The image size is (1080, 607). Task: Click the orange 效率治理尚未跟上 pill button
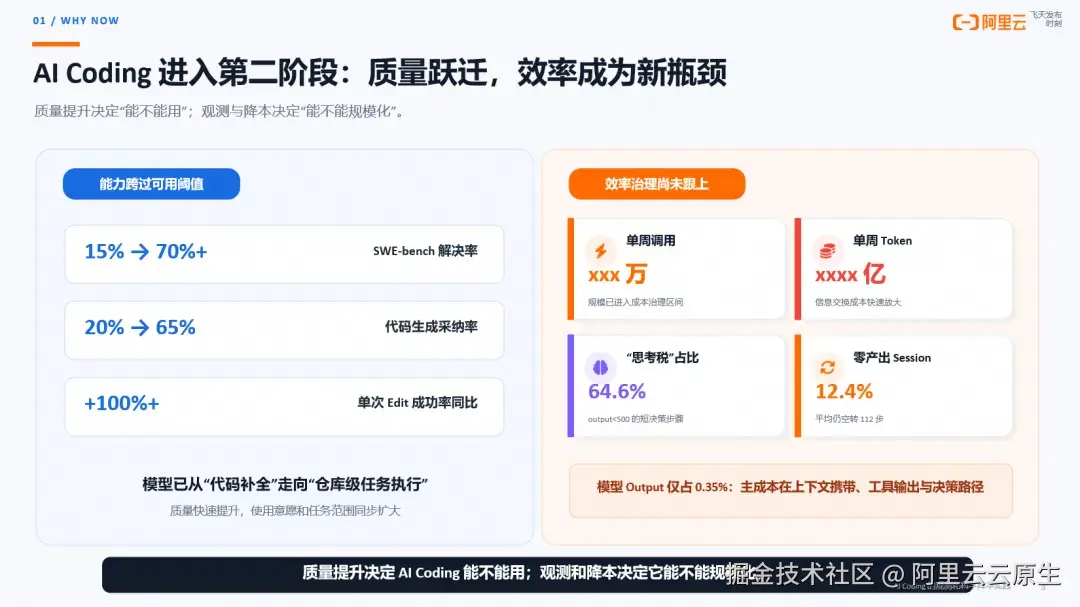(657, 184)
